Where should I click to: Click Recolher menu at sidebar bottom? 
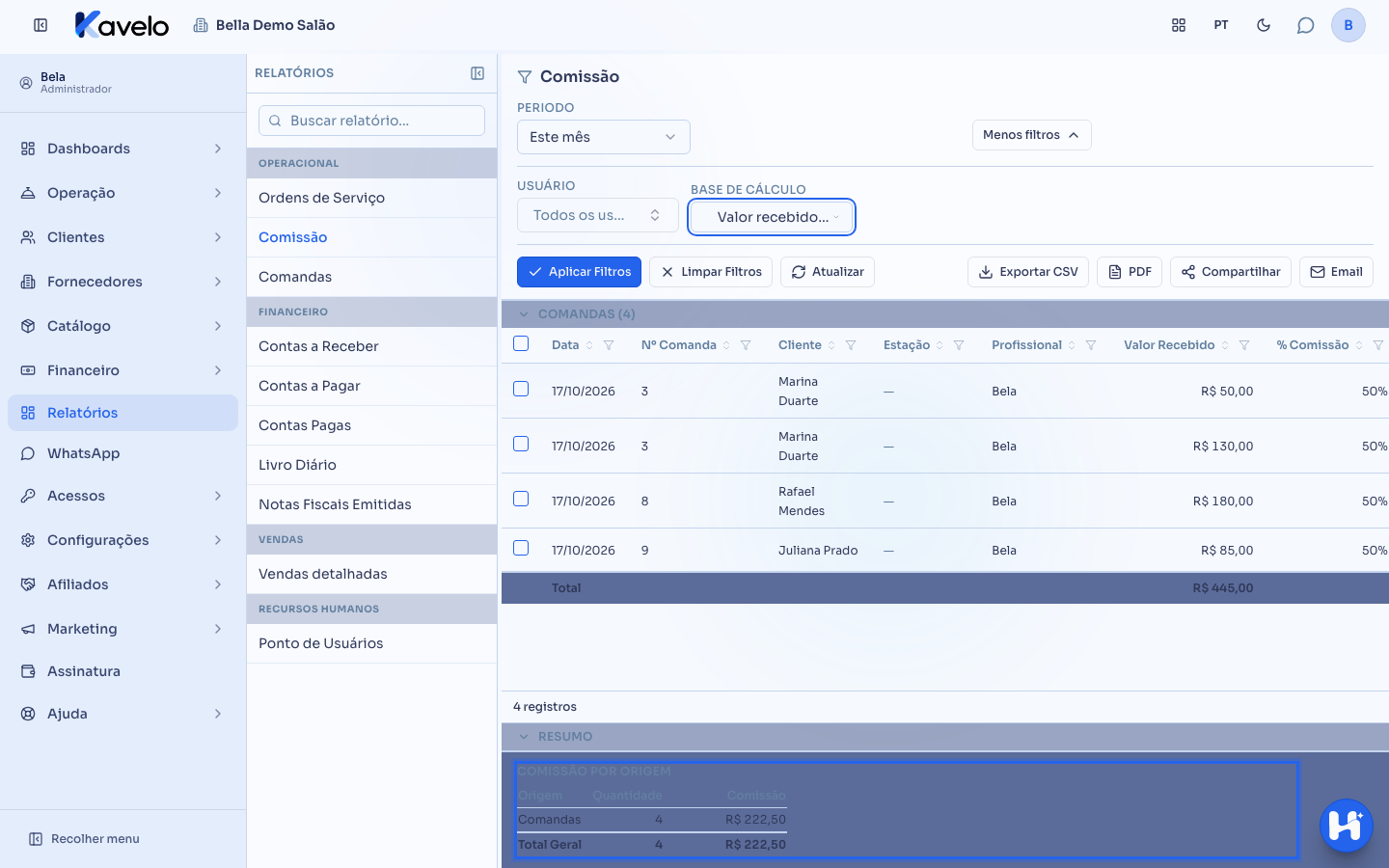coord(84,839)
